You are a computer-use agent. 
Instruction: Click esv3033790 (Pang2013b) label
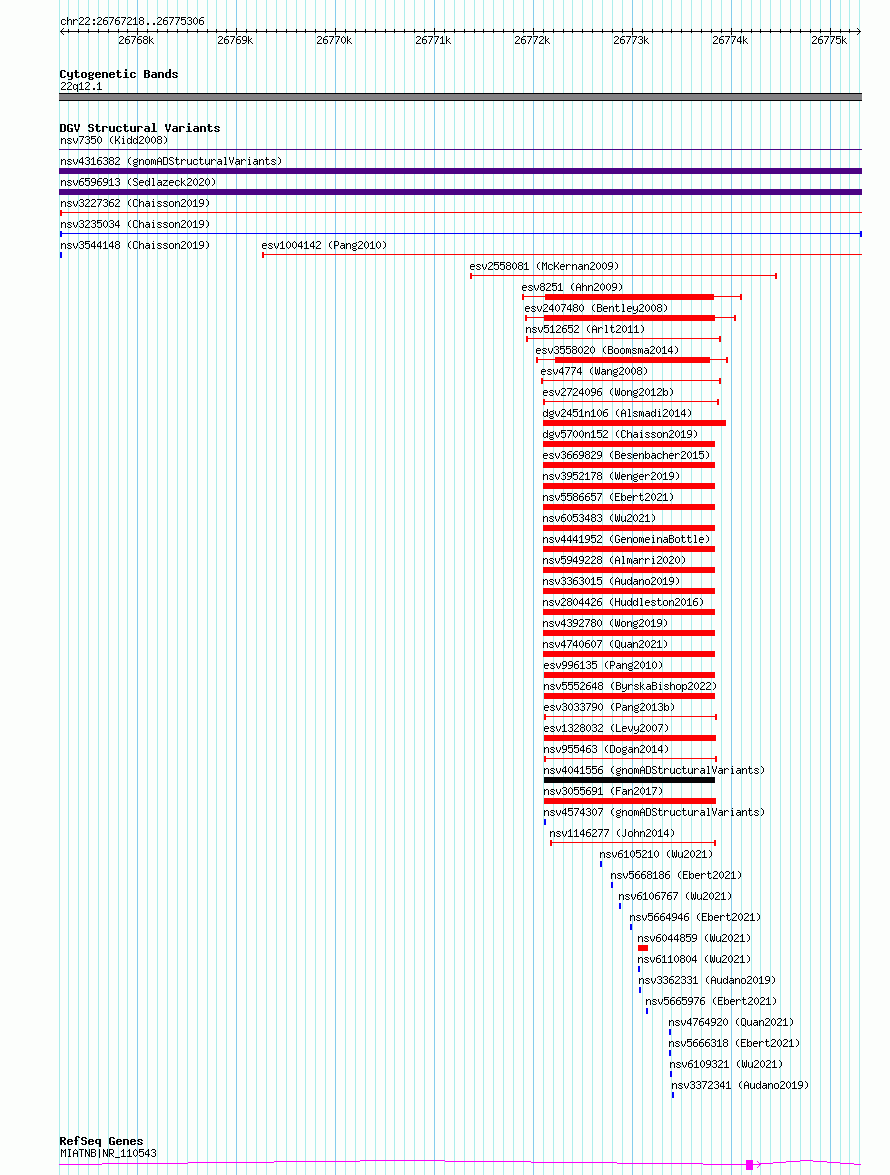pos(609,707)
